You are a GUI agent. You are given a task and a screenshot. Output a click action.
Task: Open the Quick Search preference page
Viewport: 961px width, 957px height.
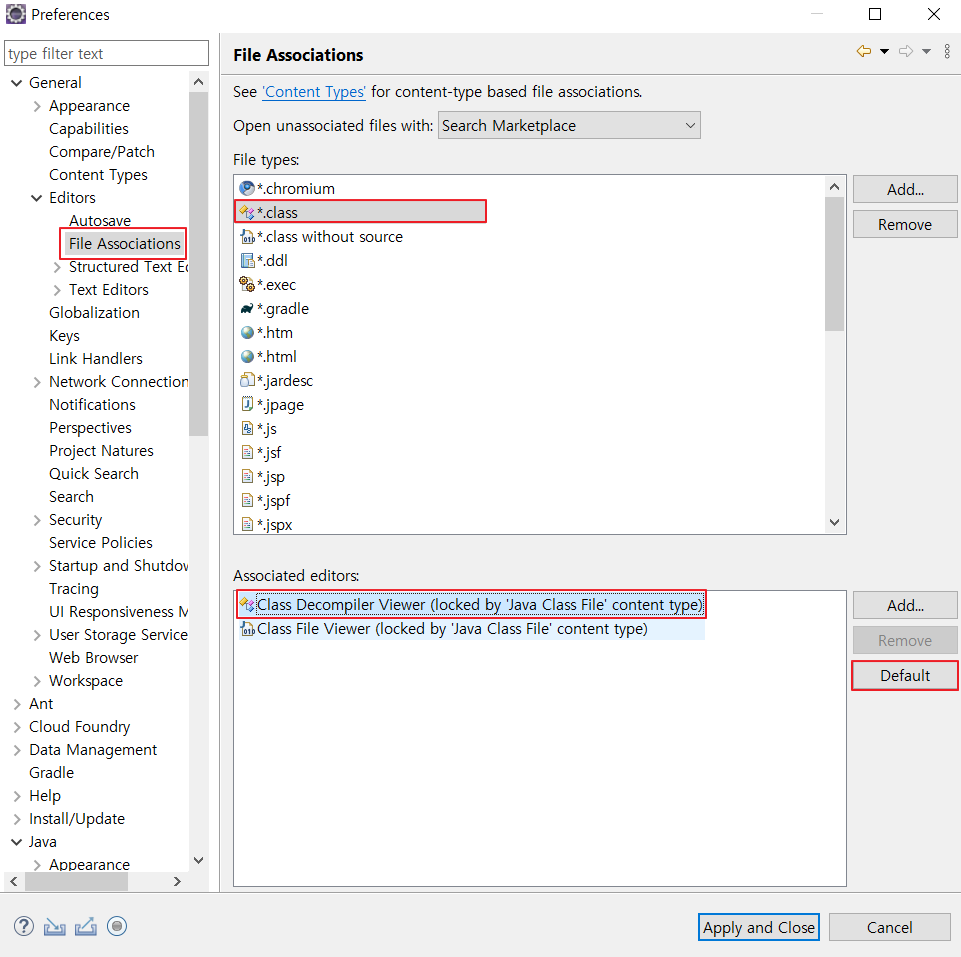point(94,474)
